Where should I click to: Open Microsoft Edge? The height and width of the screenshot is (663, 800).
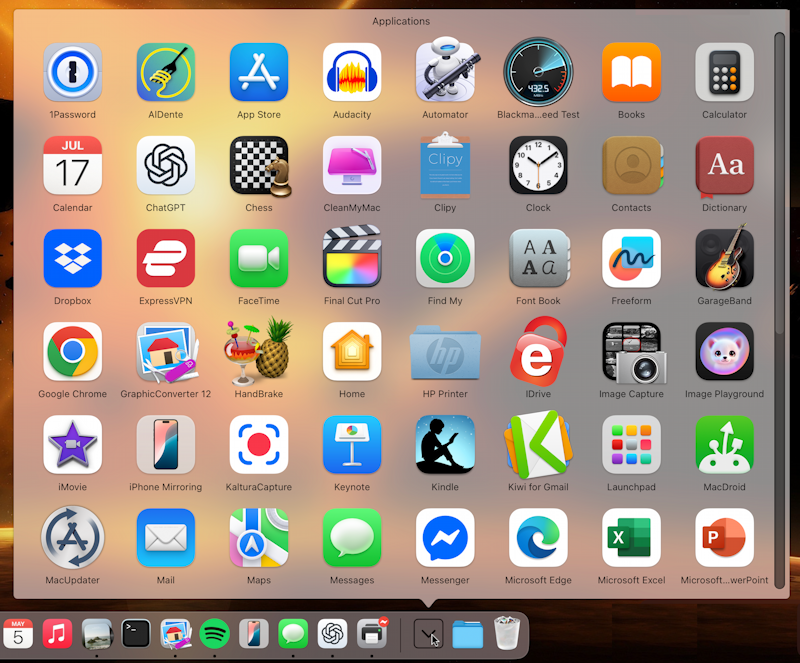tap(538, 537)
